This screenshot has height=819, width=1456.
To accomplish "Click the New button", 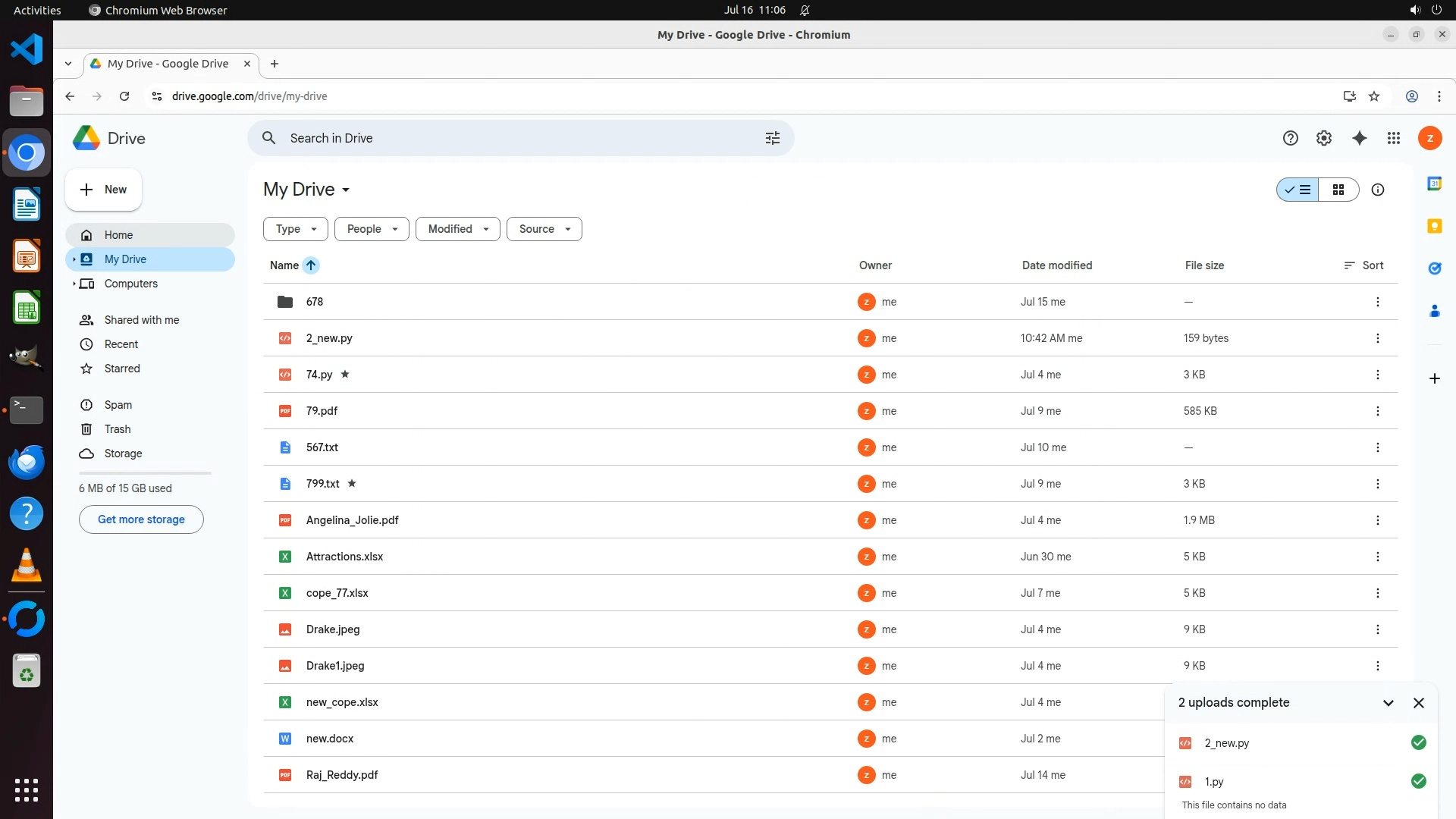I will (x=103, y=190).
